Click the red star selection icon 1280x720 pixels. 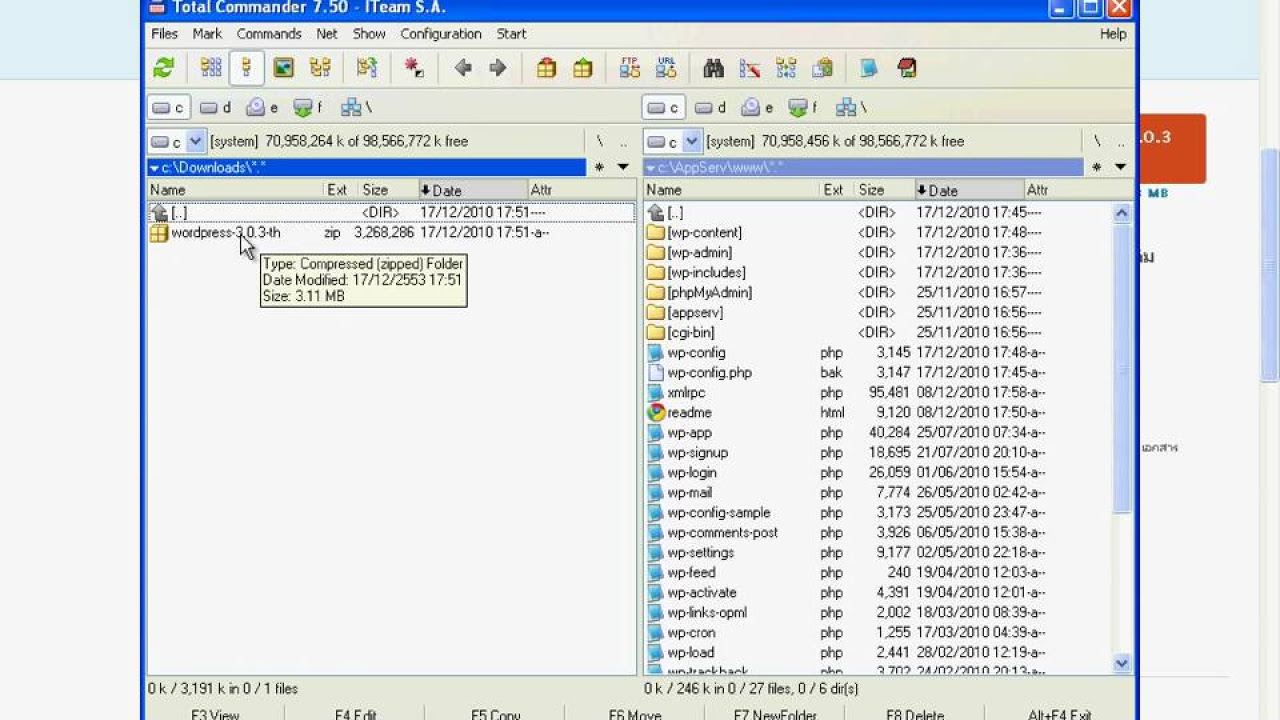click(x=414, y=68)
